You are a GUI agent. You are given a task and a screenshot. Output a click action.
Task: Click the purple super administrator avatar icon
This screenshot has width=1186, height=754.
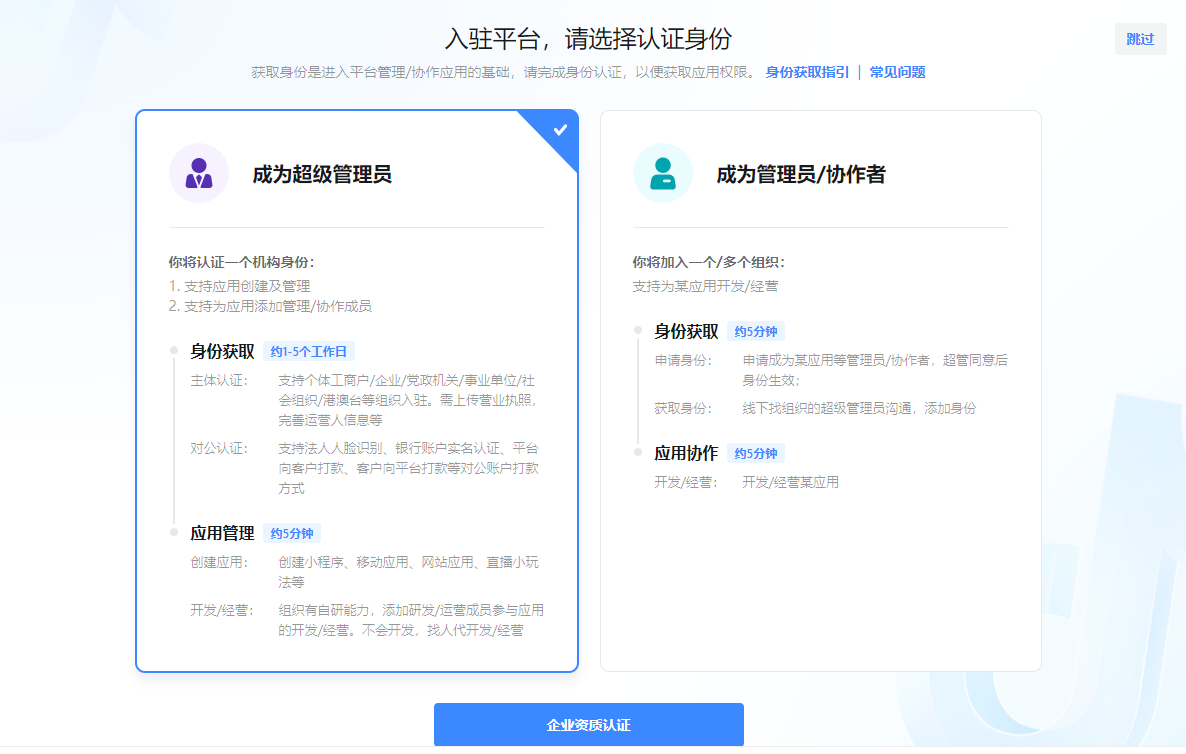click(198, 174)
